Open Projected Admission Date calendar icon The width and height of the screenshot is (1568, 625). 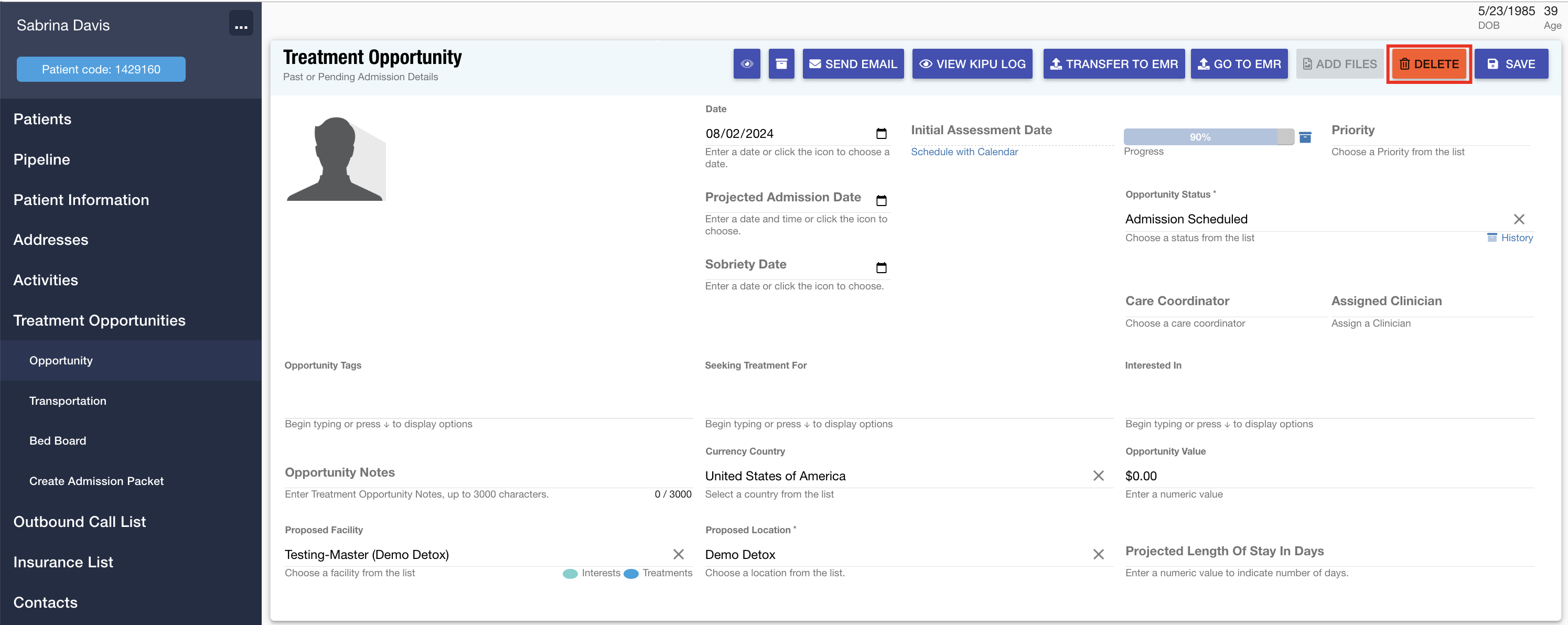881,200
